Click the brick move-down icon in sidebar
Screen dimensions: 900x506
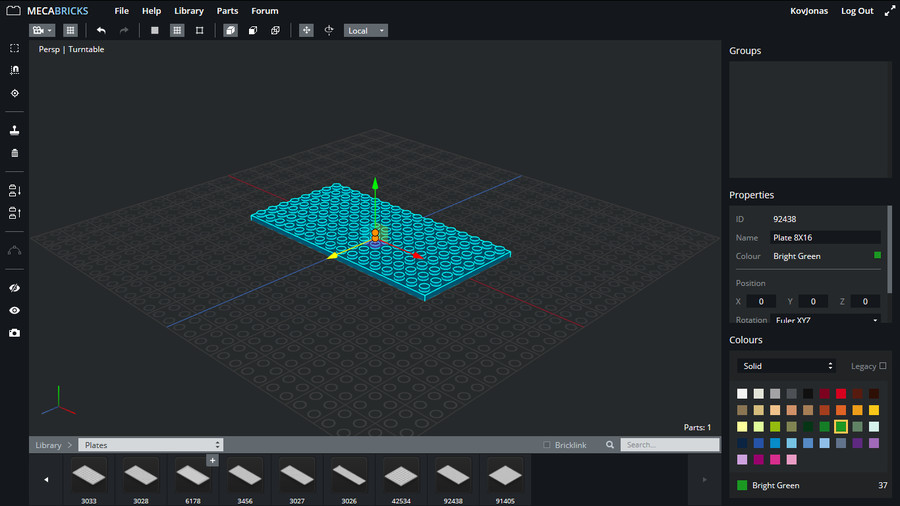click(x=14, y=190)
